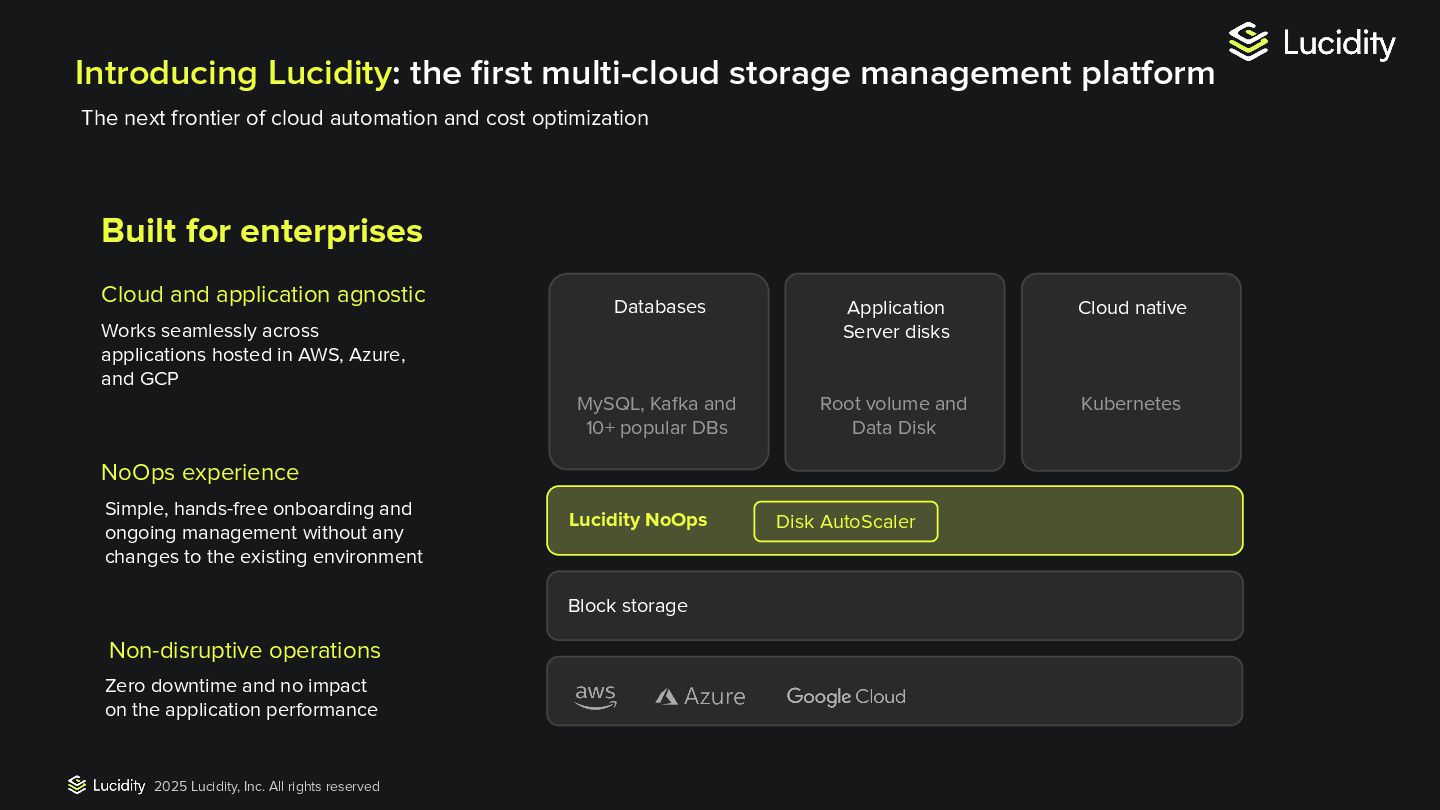The width and height of the screenshot is (1440, 810).
Task: Click the Cloud and application agnostic heading
Action: point(263,295)
